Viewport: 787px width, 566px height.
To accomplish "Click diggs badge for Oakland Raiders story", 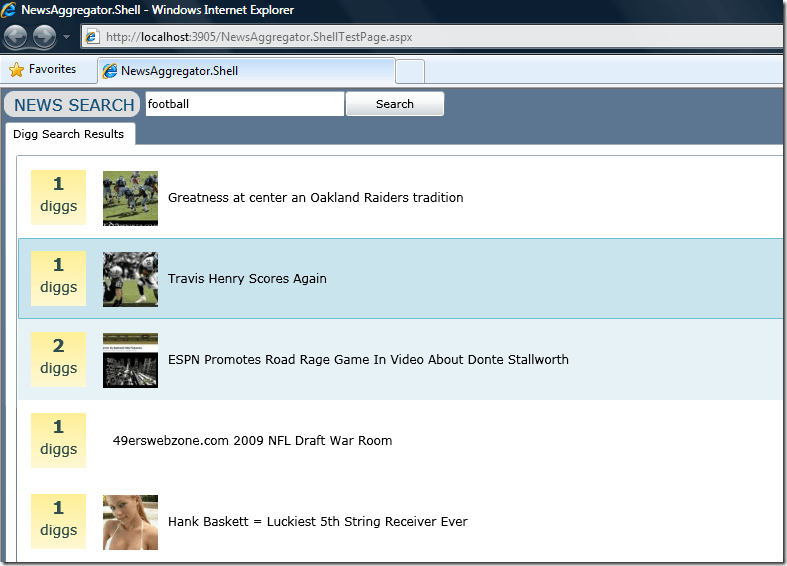I will click(58, 197).
